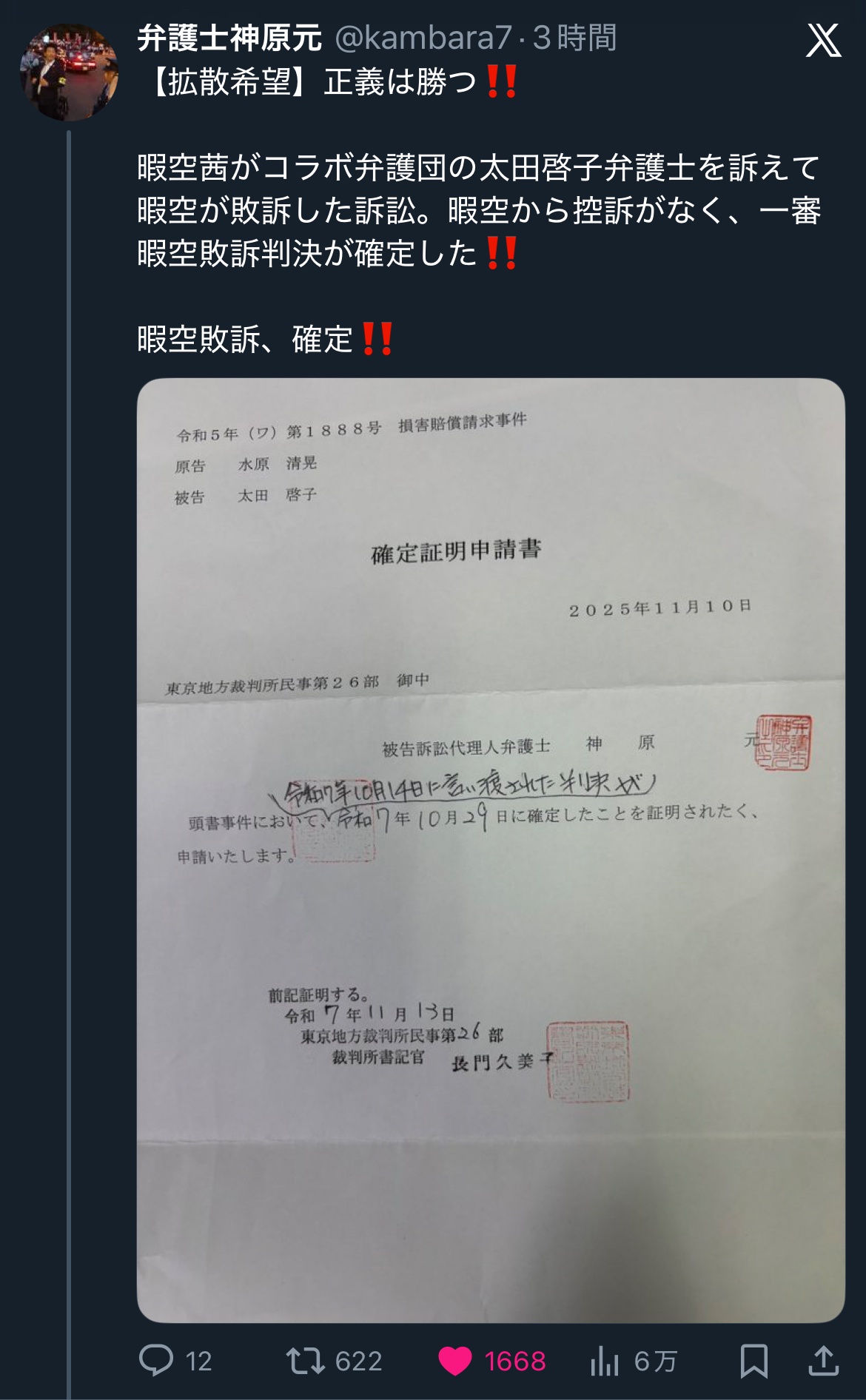Image resolution: width=866 pixels, height=1400 pixels.
Task: Open display name 弁護士神原元
Action: click(x=230, y=38)
